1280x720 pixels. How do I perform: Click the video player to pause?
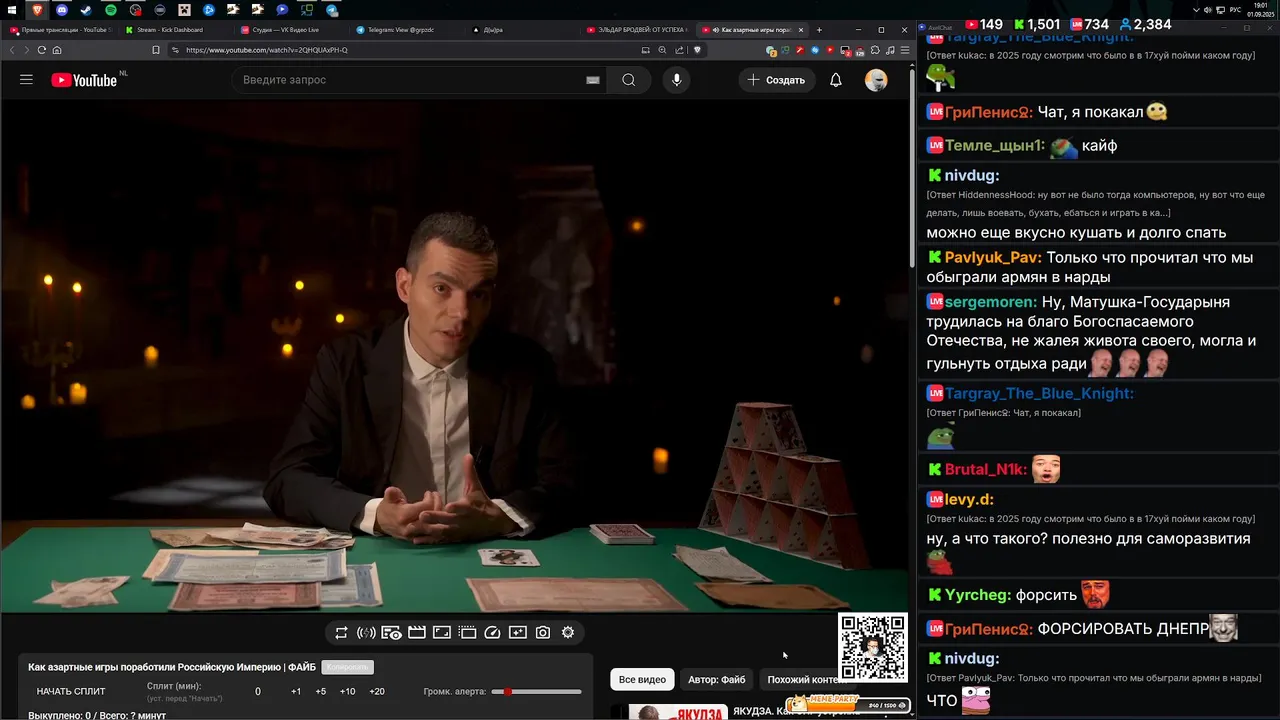455,355
